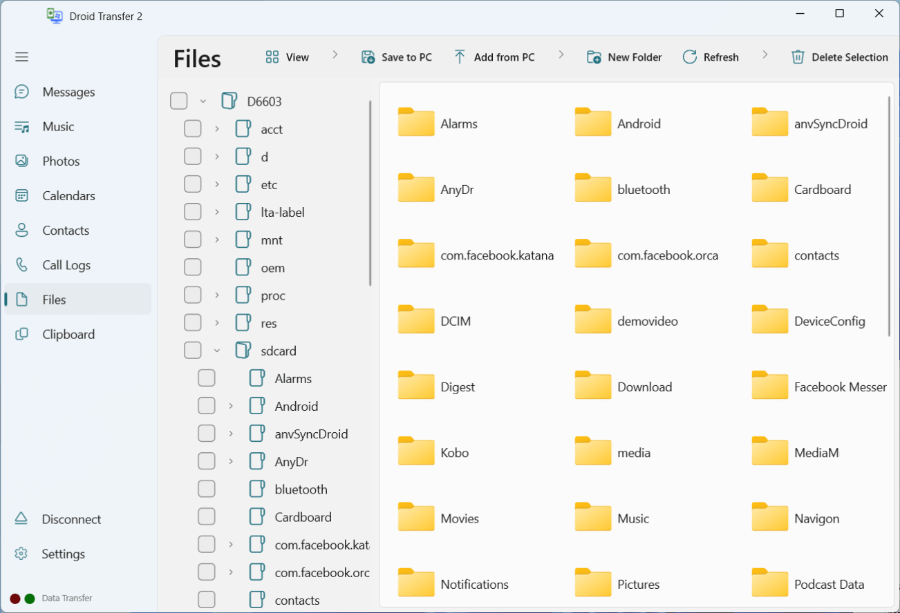The height and width of the screenshot is (613, 900).
Task: Click the Add from PC upload icon
Action: point(460,57)
